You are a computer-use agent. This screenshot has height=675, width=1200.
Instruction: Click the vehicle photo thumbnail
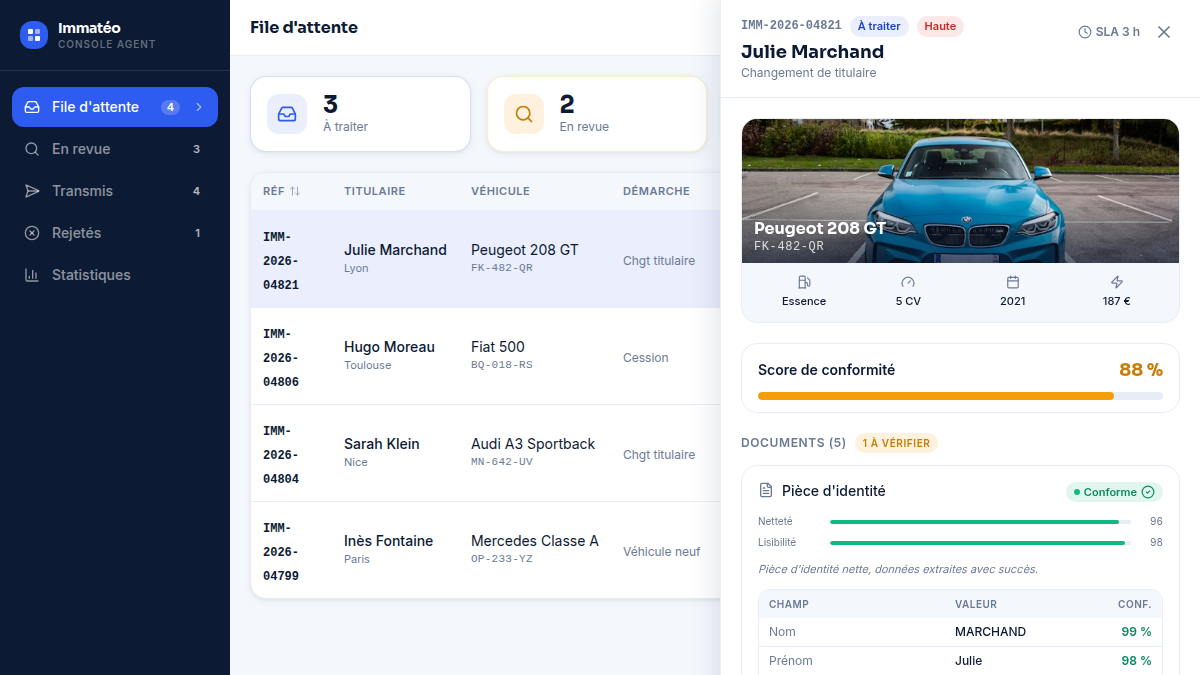click(960, 191)
